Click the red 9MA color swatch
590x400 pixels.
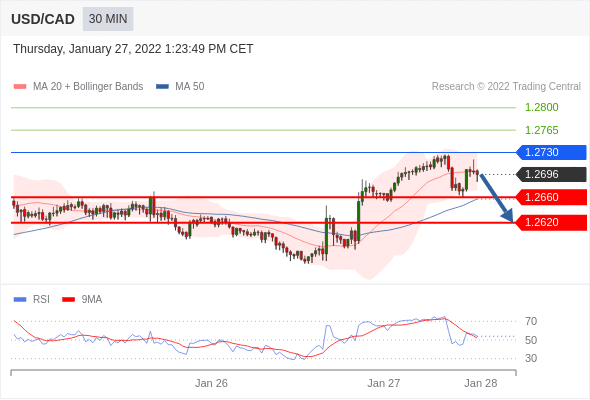tap(68, 300)
